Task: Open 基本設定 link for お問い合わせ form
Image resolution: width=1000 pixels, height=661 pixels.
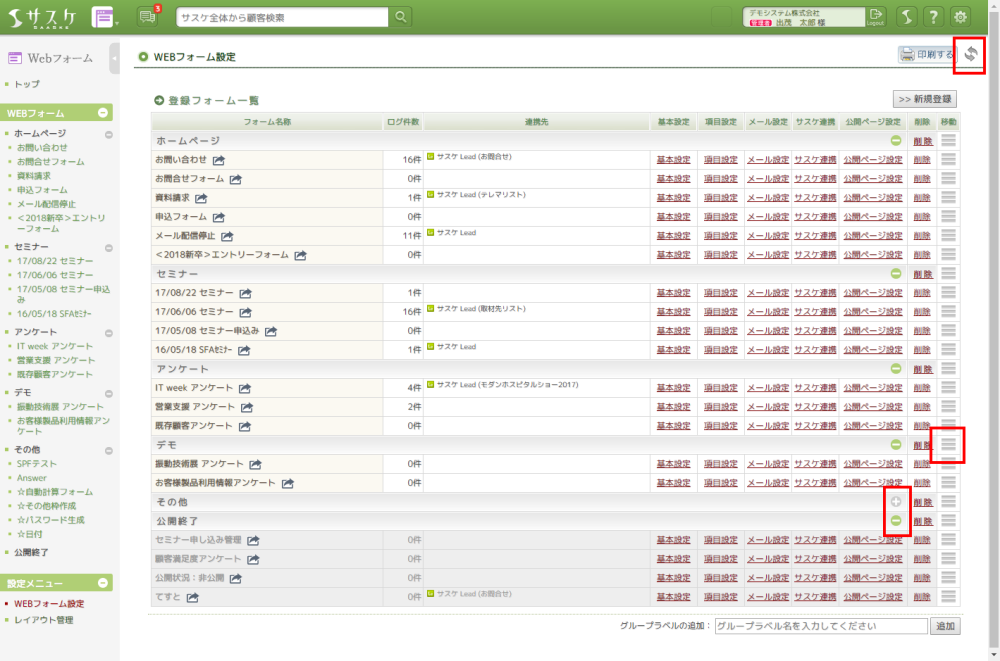Action: pyautogui.click(x=673, y=160)
